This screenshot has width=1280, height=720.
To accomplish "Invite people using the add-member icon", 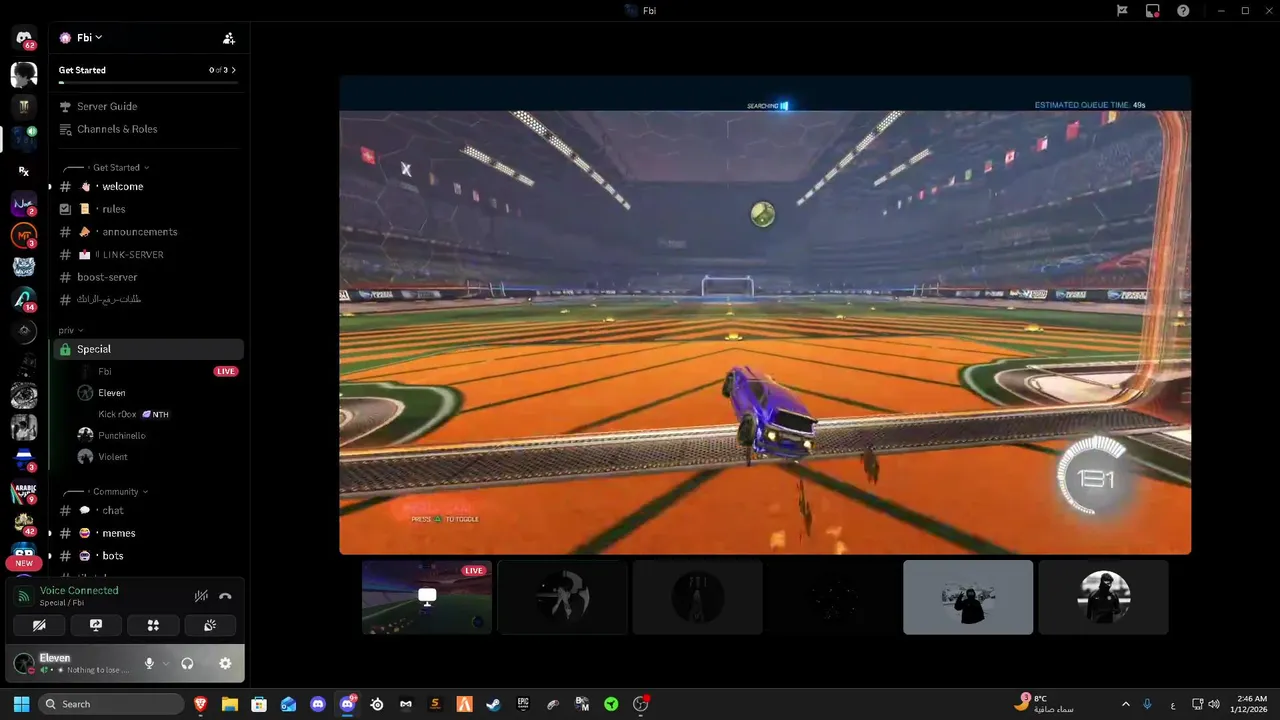I will click(x=229, y=38).
